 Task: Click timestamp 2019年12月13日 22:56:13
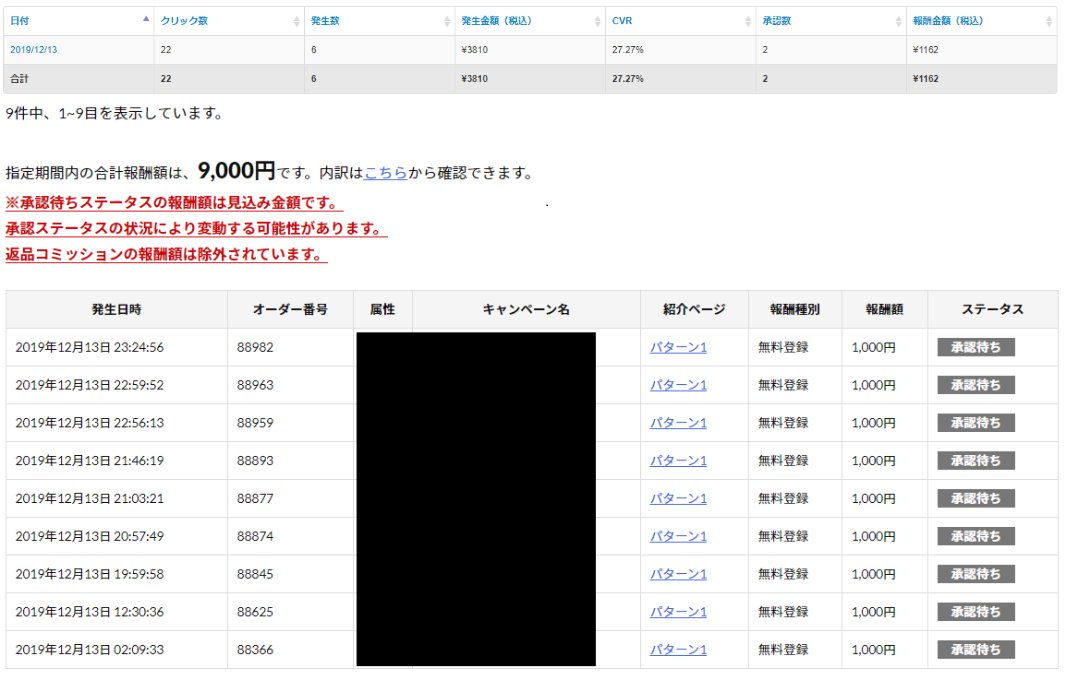click(90, 423)
